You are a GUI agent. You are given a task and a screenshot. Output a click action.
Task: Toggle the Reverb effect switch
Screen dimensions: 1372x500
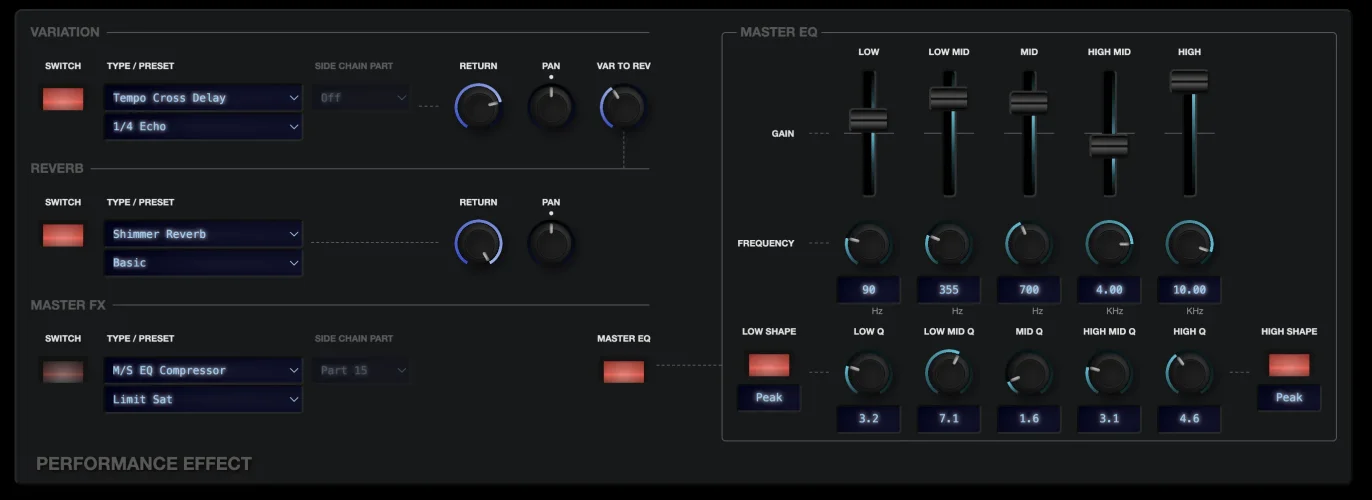tap(63, 235)
